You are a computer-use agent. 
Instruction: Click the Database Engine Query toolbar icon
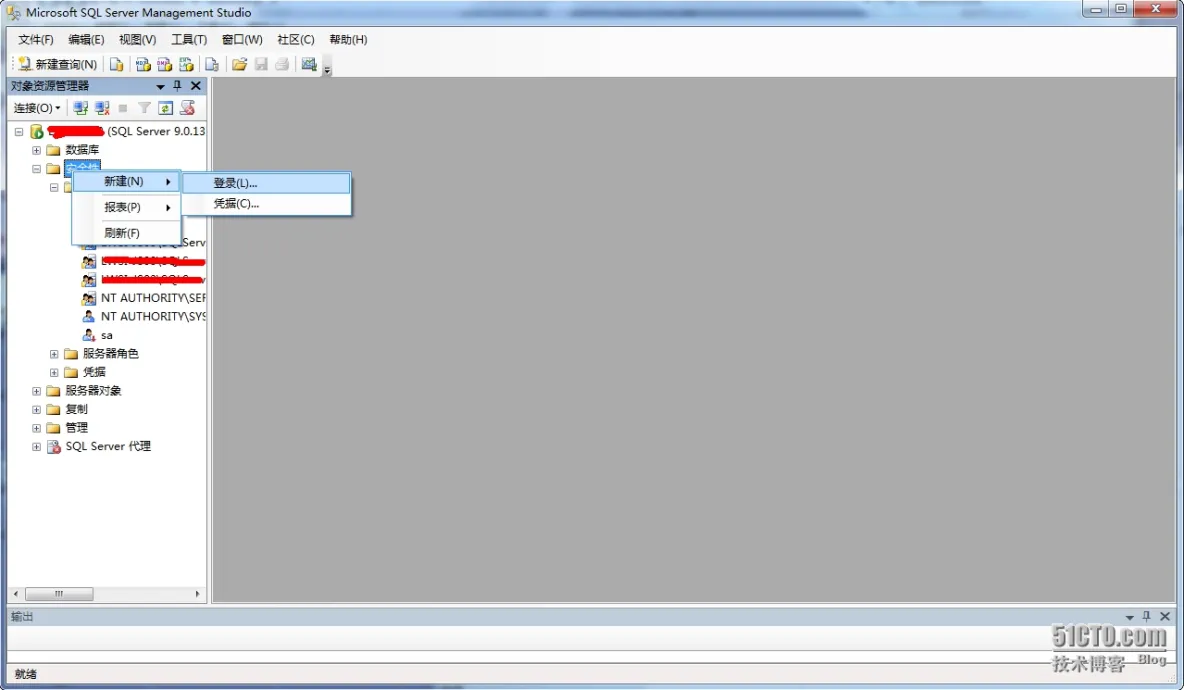pyautogui.click(x=116, y=64)
